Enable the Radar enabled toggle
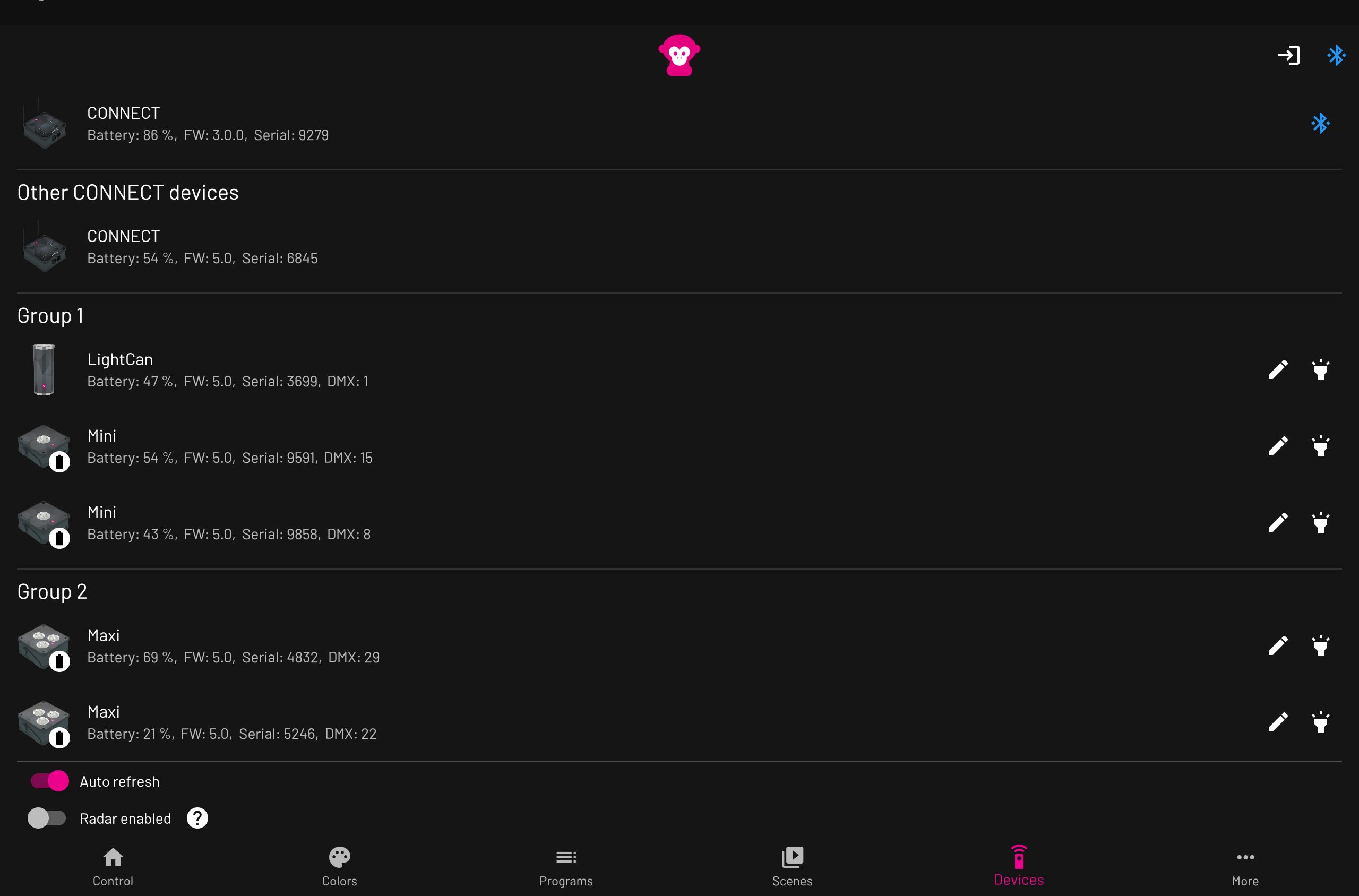This screenshot has height=896, width=1359. (x=48, y=818)
